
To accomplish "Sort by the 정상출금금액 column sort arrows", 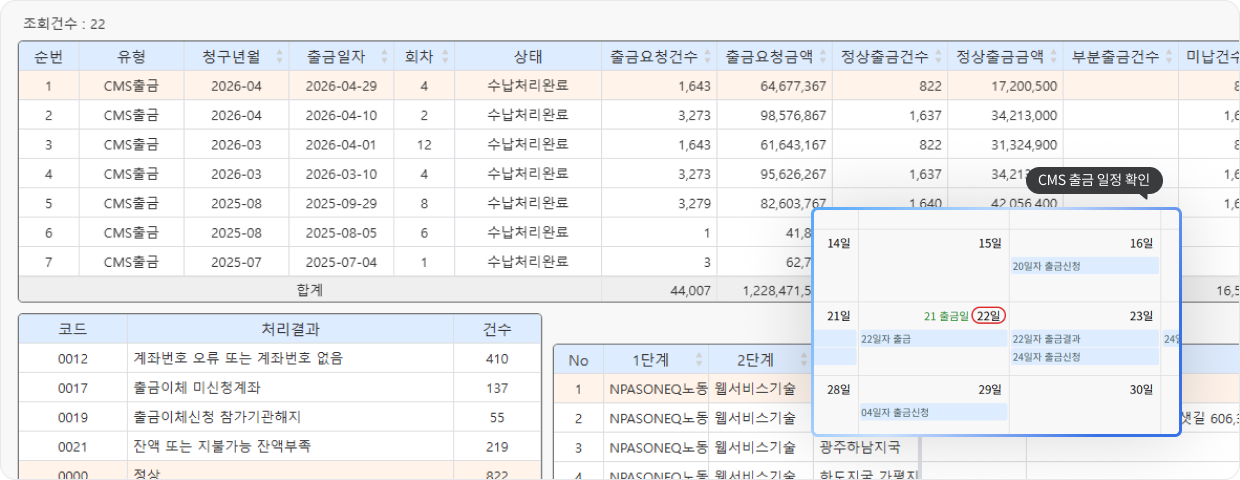I will 1054,57.
